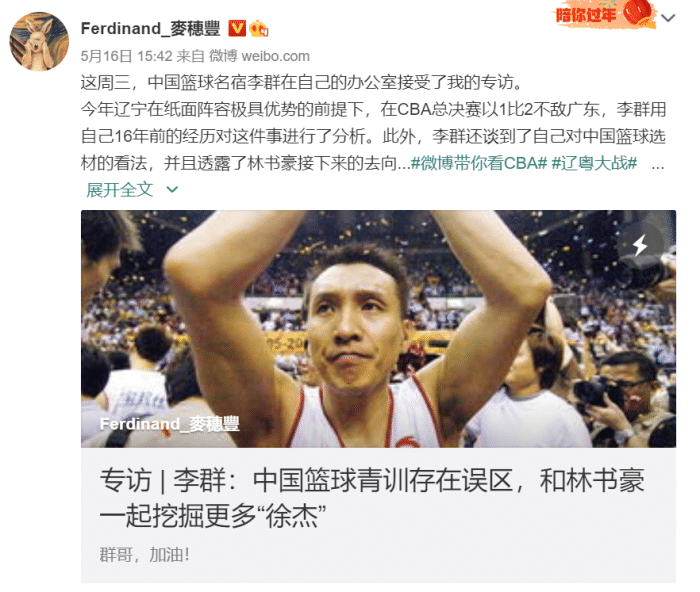
Task: Click the article subtitle 群哥，加油!
Action: tap(145, 555)
